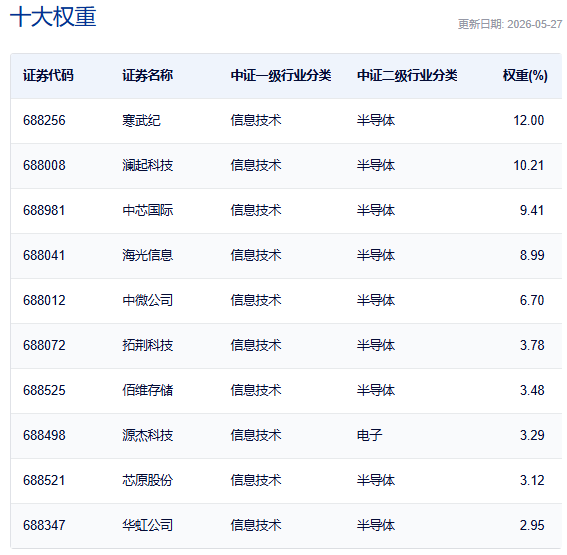Click the 2.95 weight value
This screenshot has height=555, width=567.
532,525
